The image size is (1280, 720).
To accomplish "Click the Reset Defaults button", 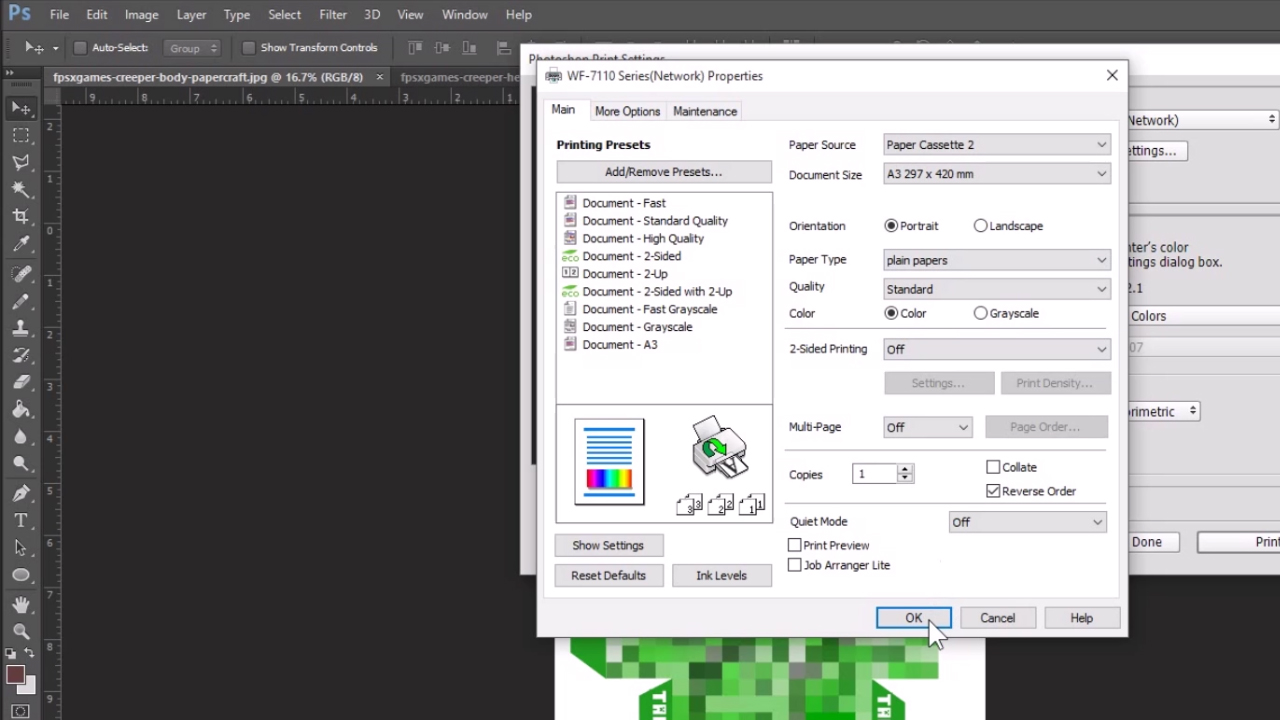I will (608, 575).
